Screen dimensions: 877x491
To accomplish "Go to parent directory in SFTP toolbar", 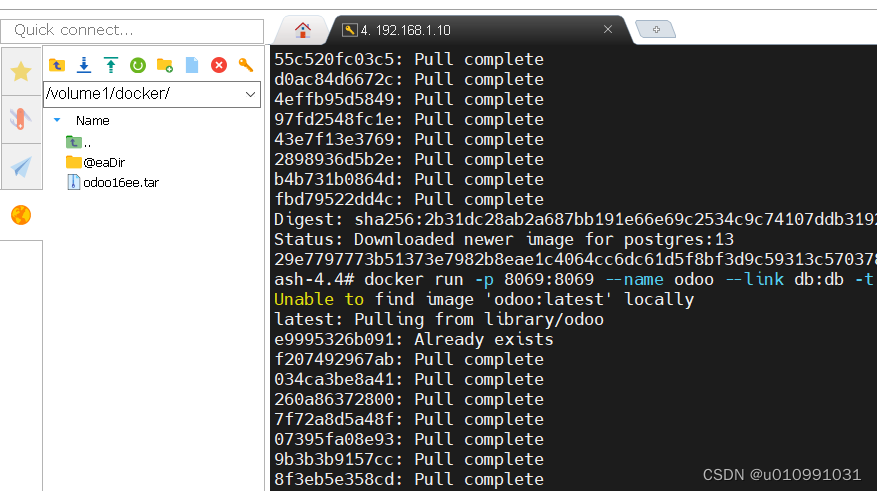I will (x=57, y=65).
